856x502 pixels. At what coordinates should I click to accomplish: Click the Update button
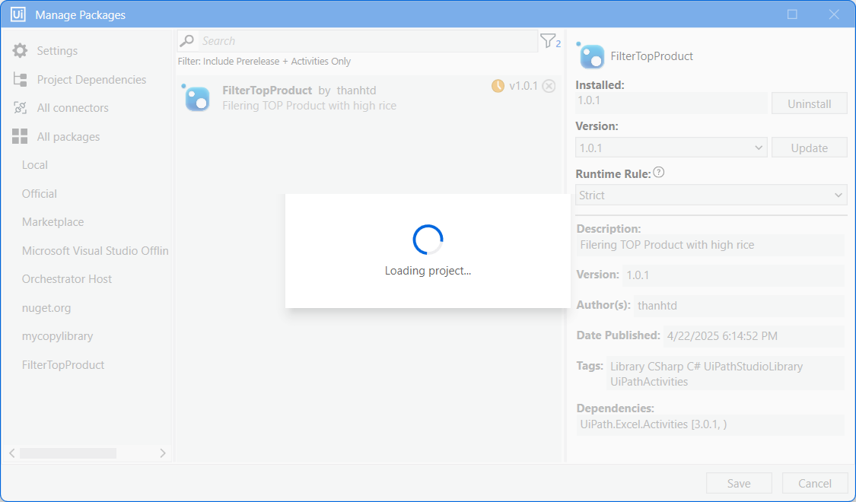coord(809,148)
